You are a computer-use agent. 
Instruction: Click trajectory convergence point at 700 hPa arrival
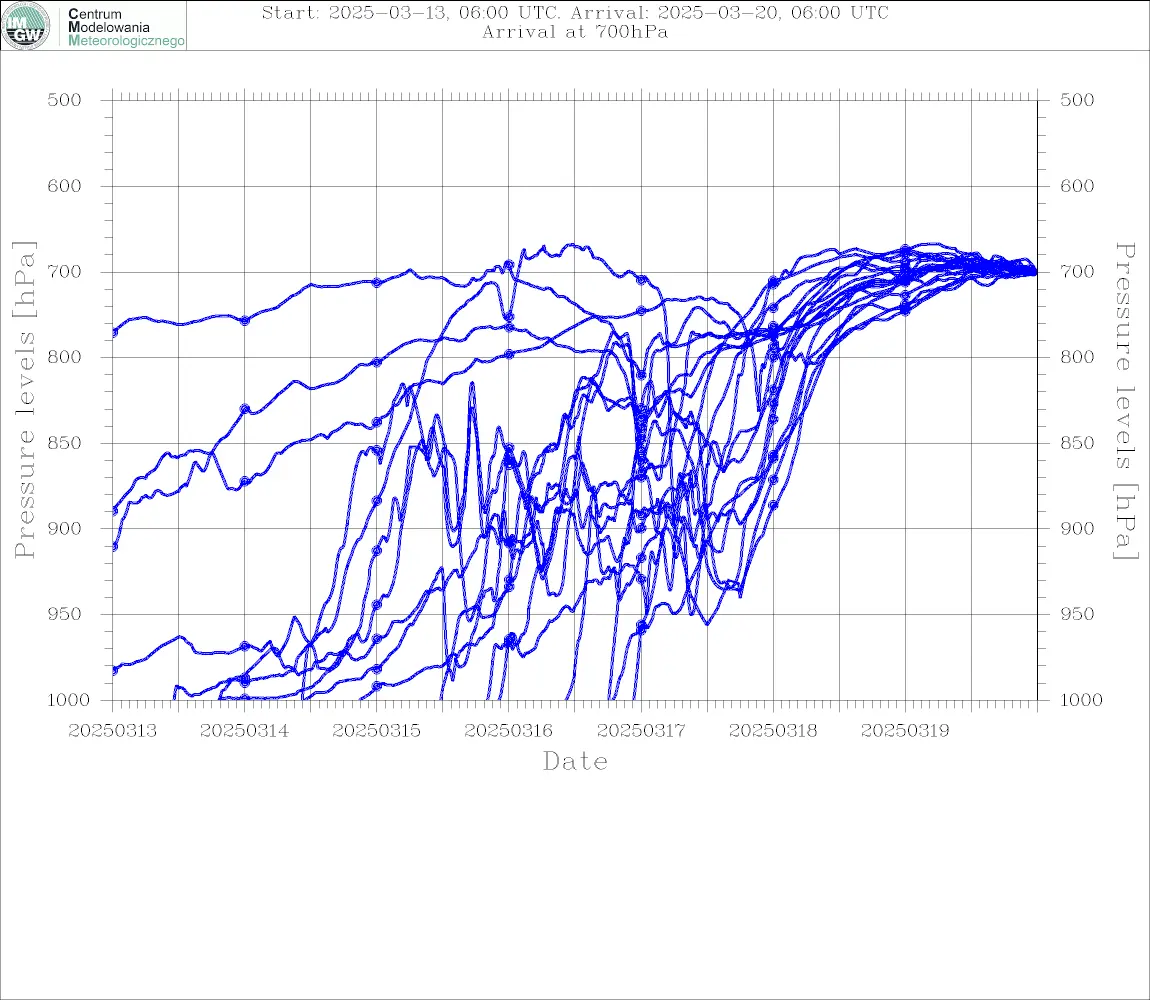(x=1035, y=272)
